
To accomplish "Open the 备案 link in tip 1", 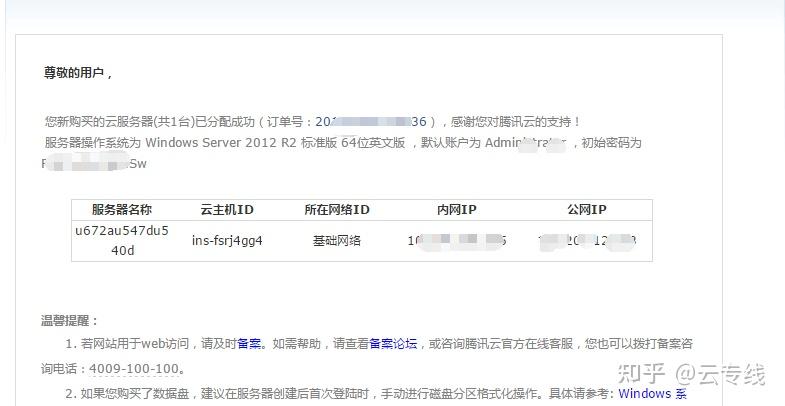I will 249,344.
